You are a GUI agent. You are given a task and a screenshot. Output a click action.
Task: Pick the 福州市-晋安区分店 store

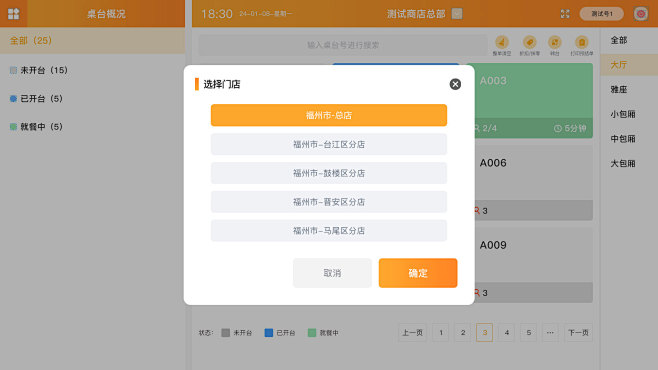[x=329, y=202]
